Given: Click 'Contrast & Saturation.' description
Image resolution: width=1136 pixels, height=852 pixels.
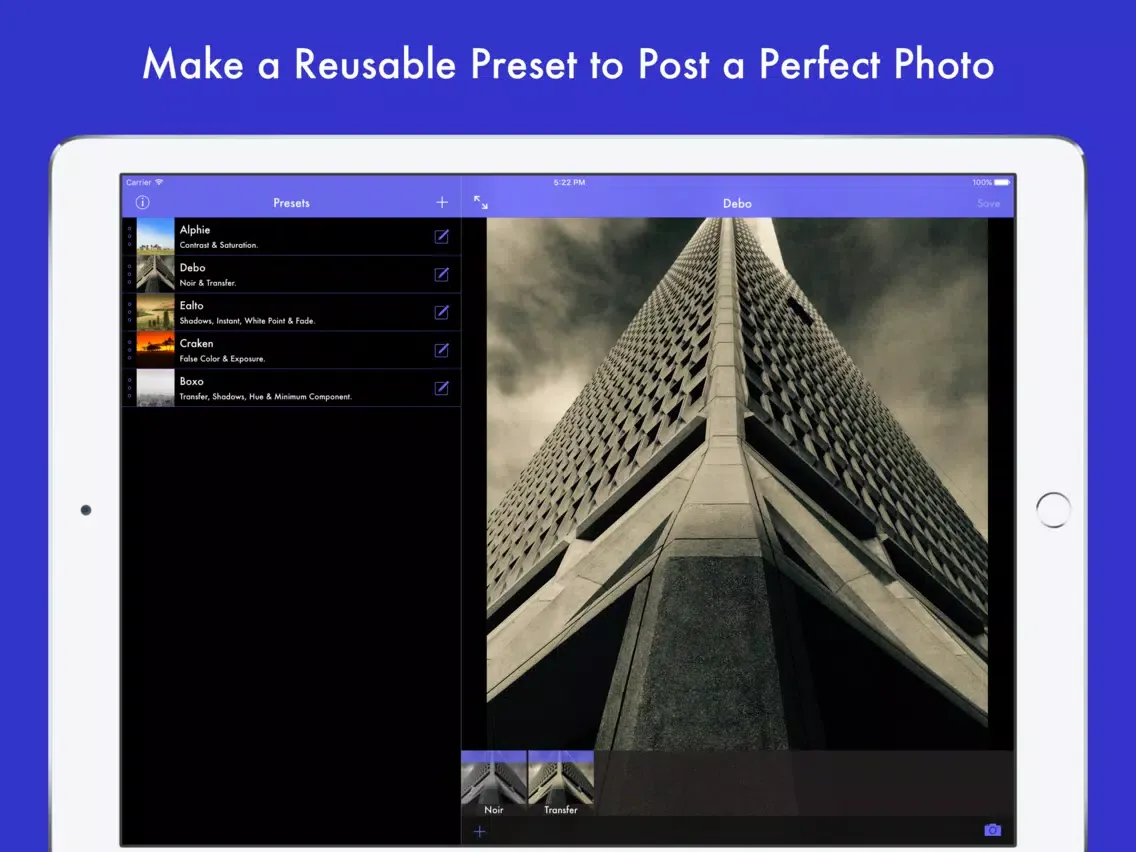Looking at the screenshot, I should 219,245.
